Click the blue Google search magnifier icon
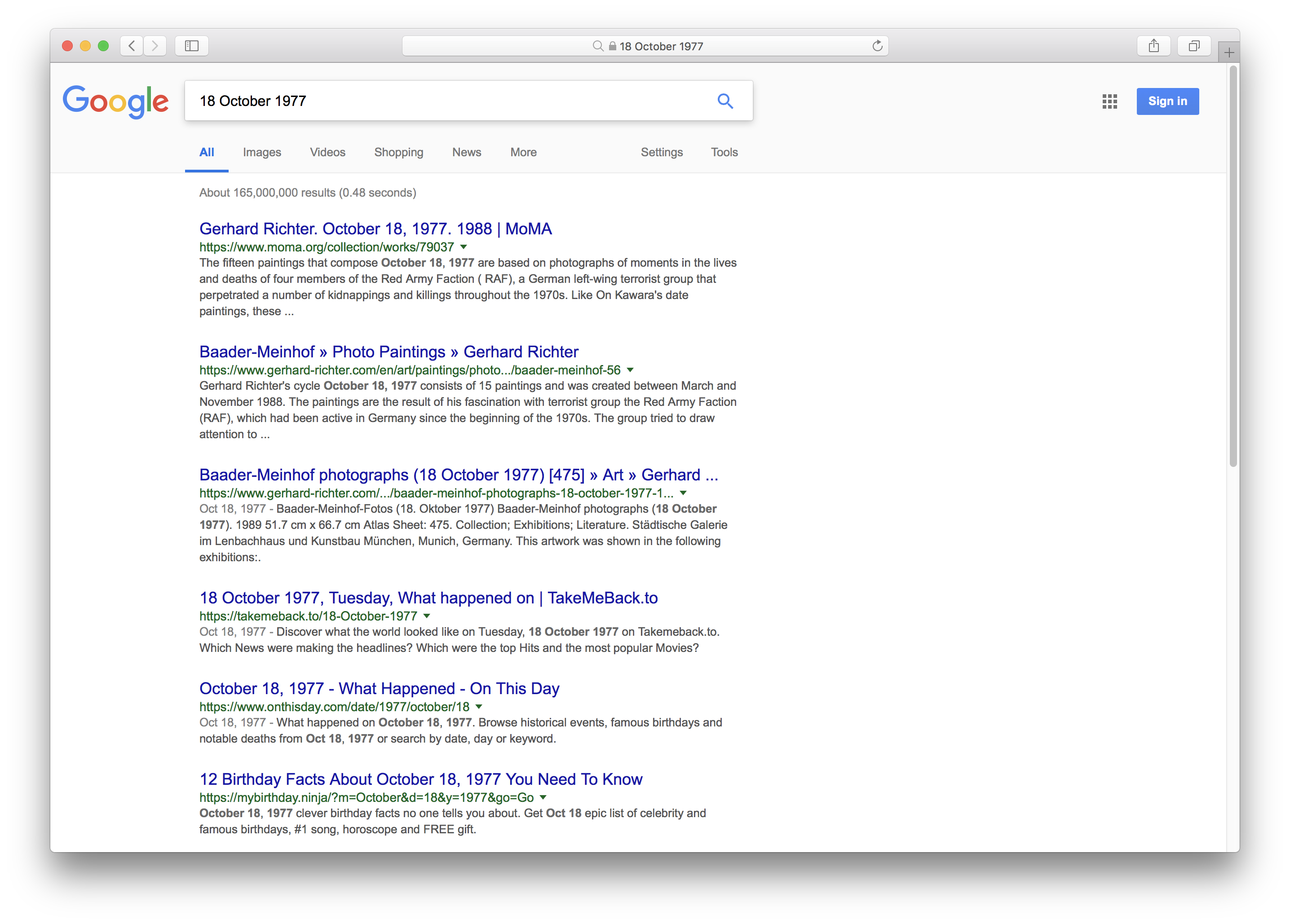Viewport: 1290px width, 924px height. click(725, 101)
